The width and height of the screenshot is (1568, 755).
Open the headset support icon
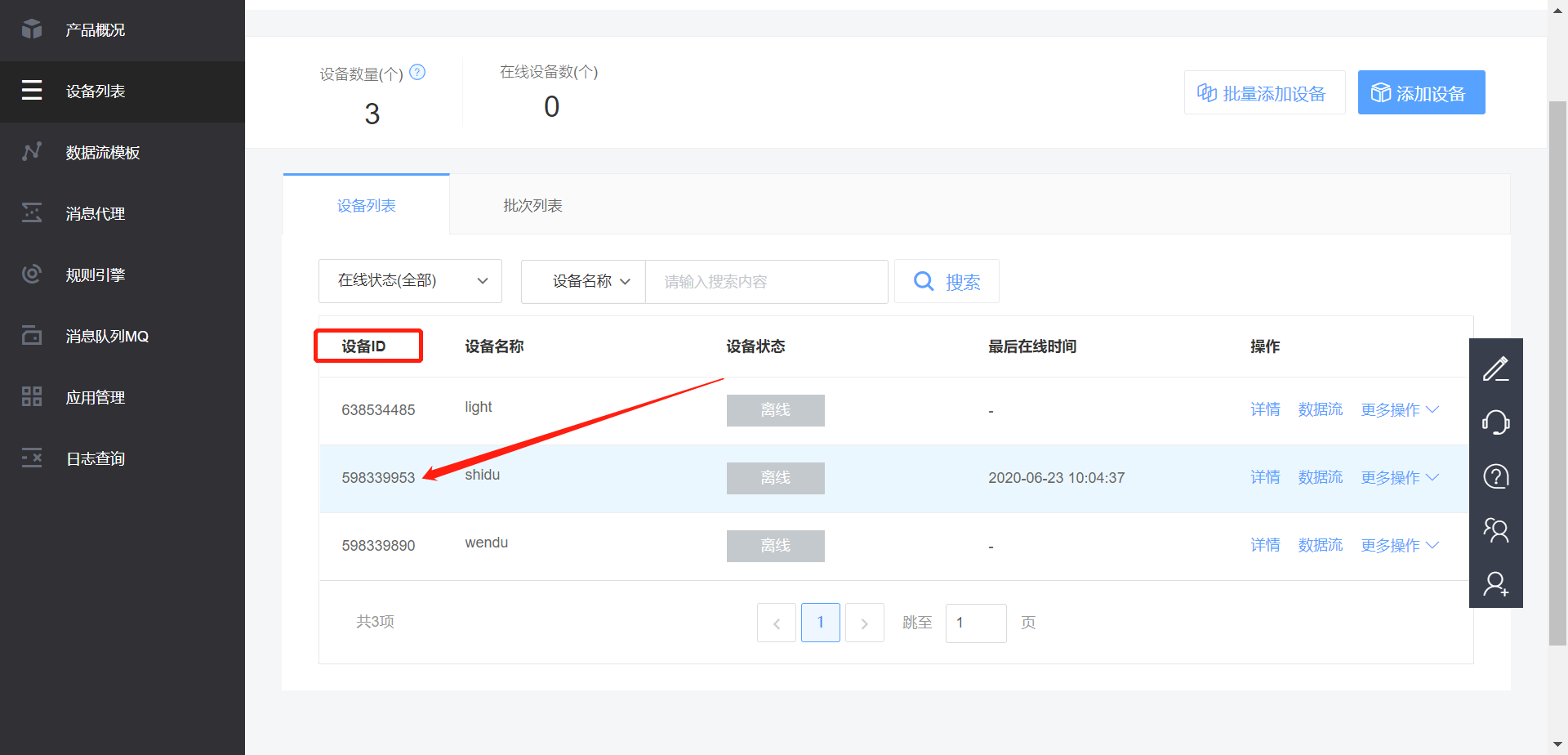point(1496,422)
